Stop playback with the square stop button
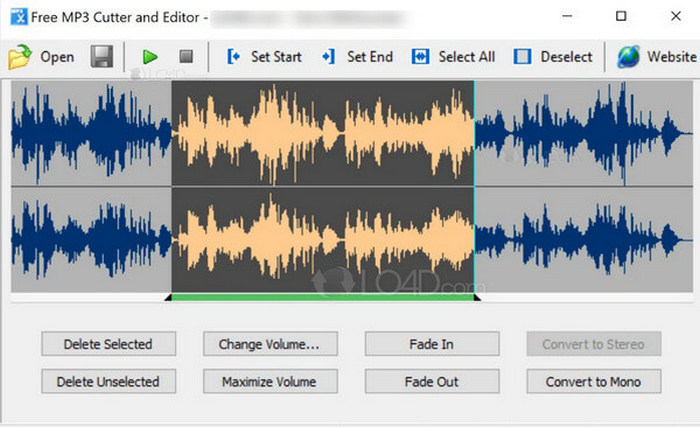The height and width of the screenshot is (427, 700). tap(186, 56)
